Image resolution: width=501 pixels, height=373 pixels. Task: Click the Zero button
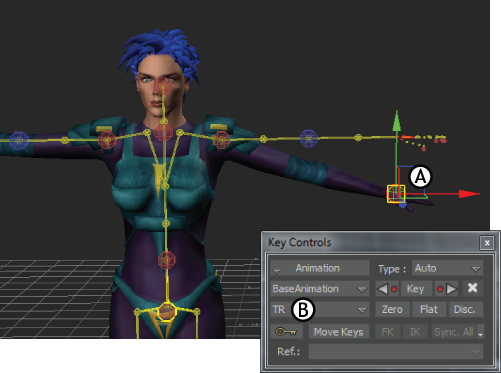[x=392, y=309]
